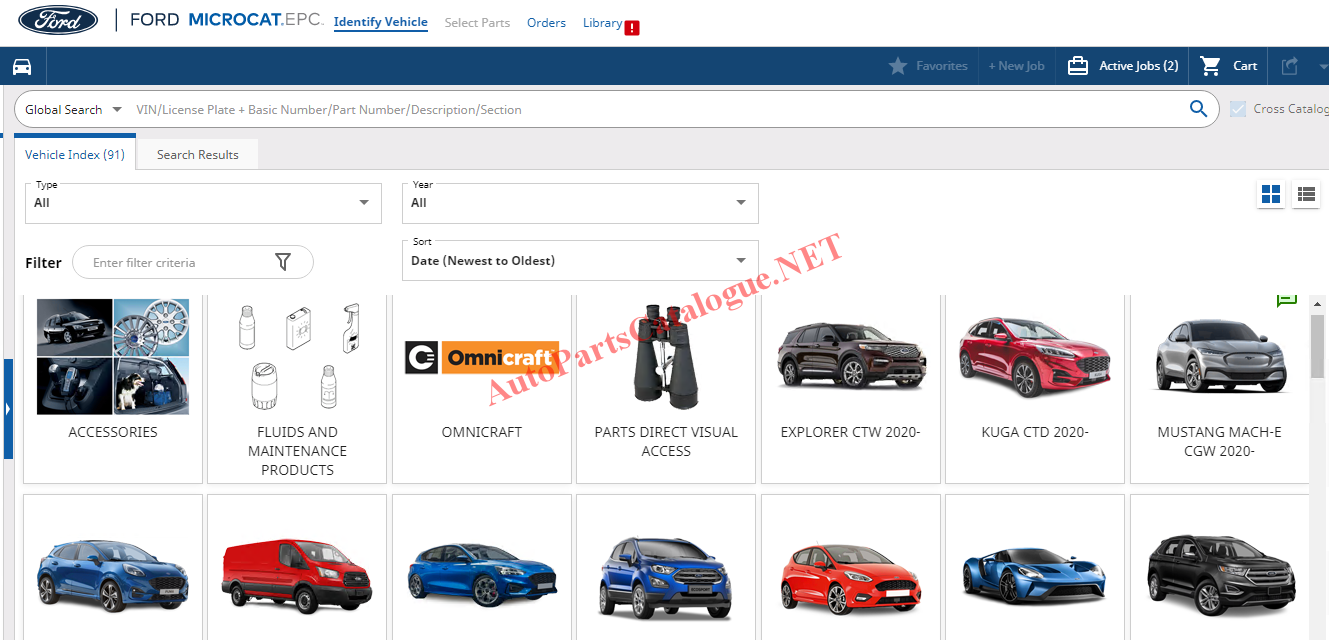Click the Favorites star icon
The width and height of the screenshot is (1329, 640).
point(898,66)
